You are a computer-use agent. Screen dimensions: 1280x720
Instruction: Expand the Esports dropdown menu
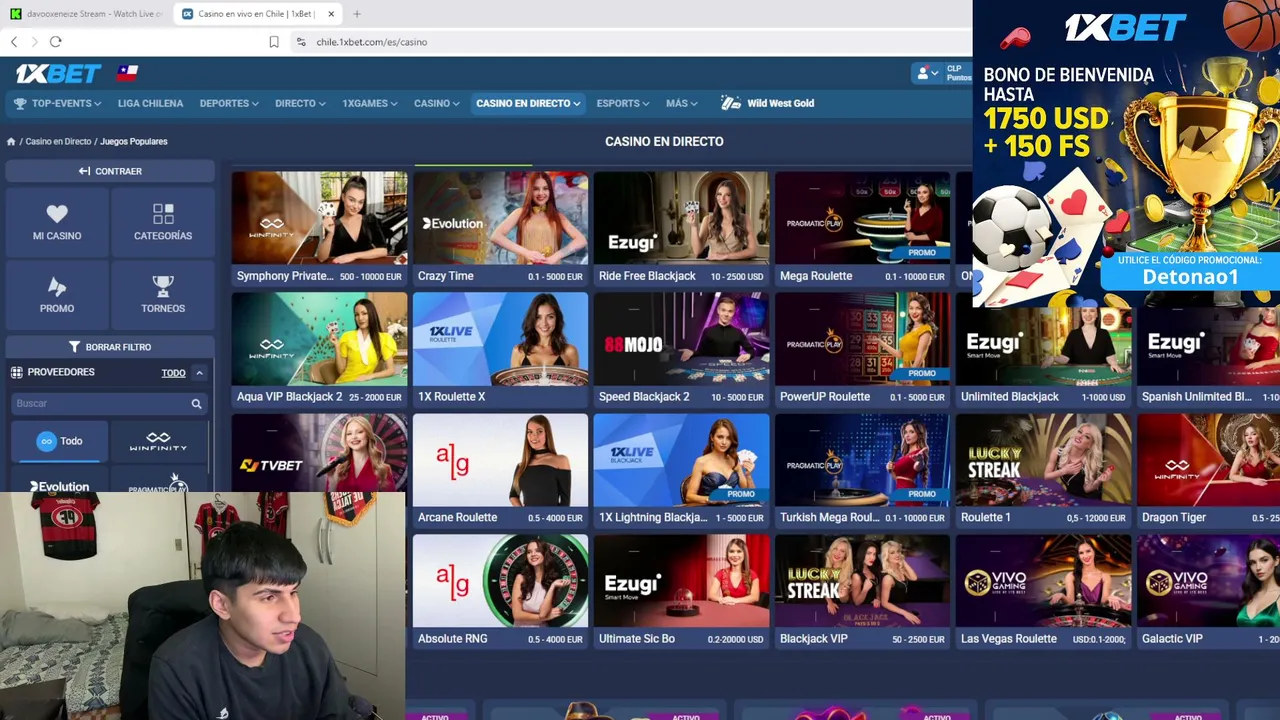click(x=623, y=103)
